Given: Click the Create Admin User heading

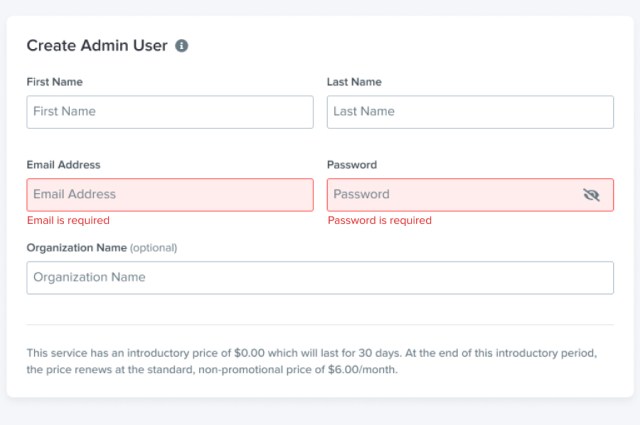Looking at the screenshot, I should point(96,46).
